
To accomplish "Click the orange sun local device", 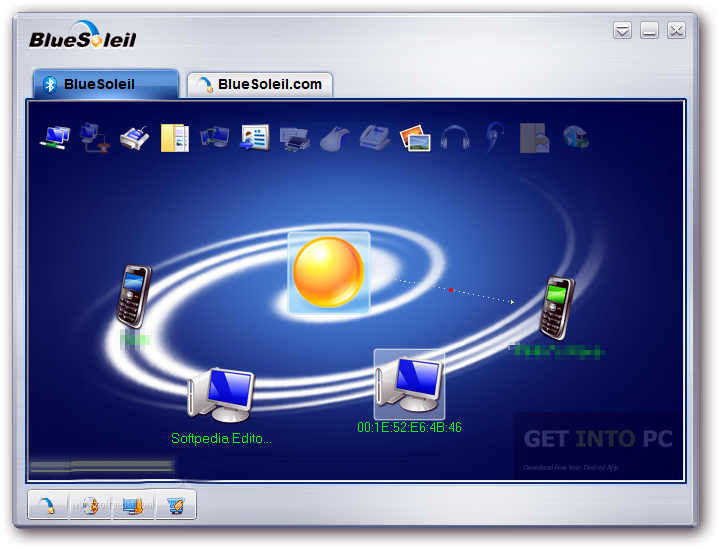I will [329, 272].
